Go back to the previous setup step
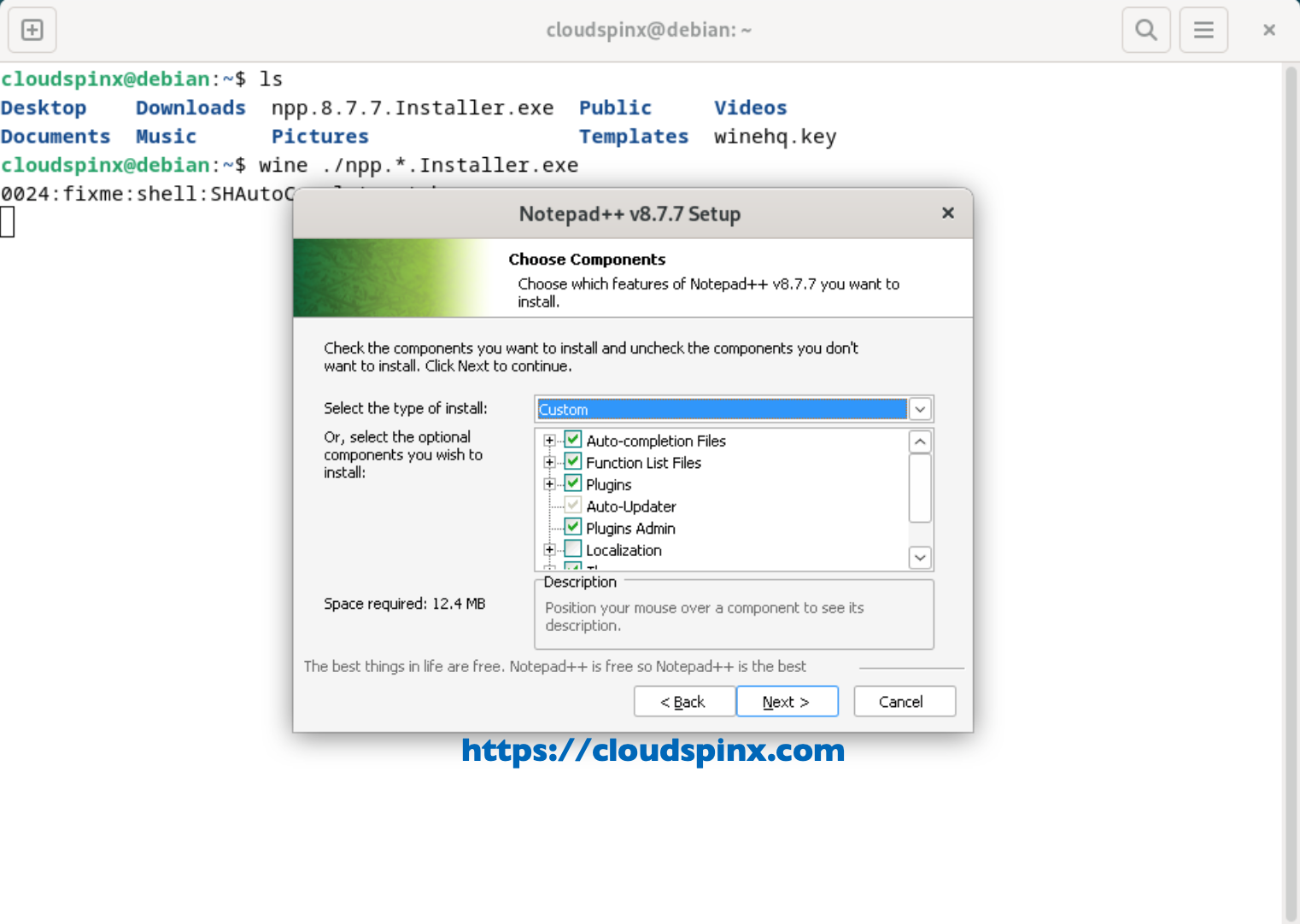Screen dimensions: 1300x924 tap(684, 701)
